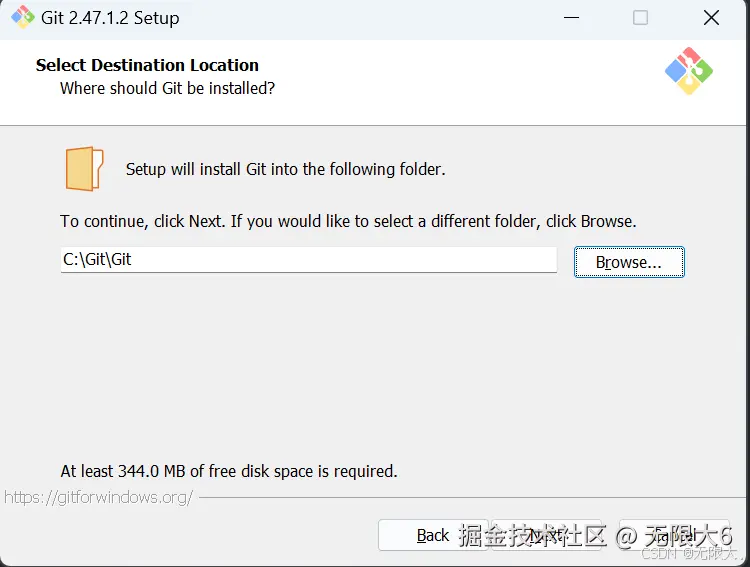750x567 pixels.
Task: Click the "Git 2.47.1.2 Setup" title text
Action: [x=110, y=18]
